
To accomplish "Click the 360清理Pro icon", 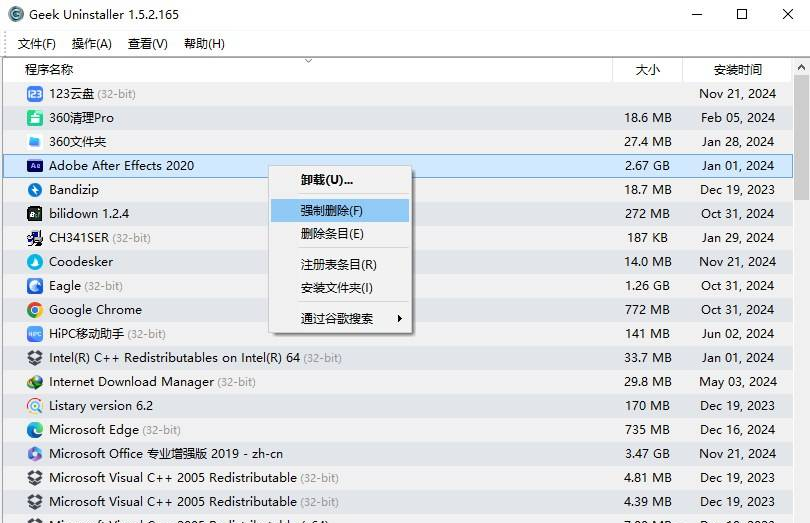I will (35, 118).
